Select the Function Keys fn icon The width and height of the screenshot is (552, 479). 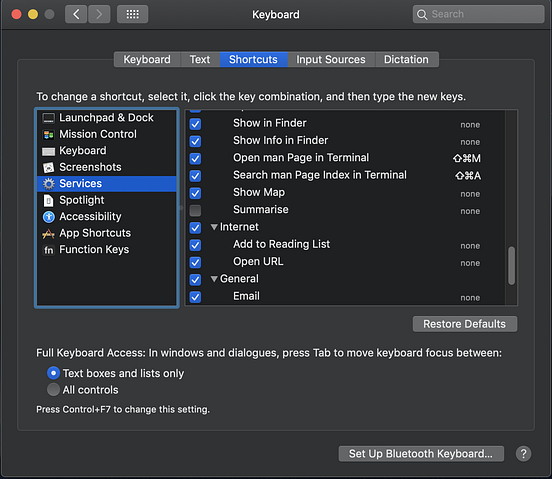[x=49, y=250]
